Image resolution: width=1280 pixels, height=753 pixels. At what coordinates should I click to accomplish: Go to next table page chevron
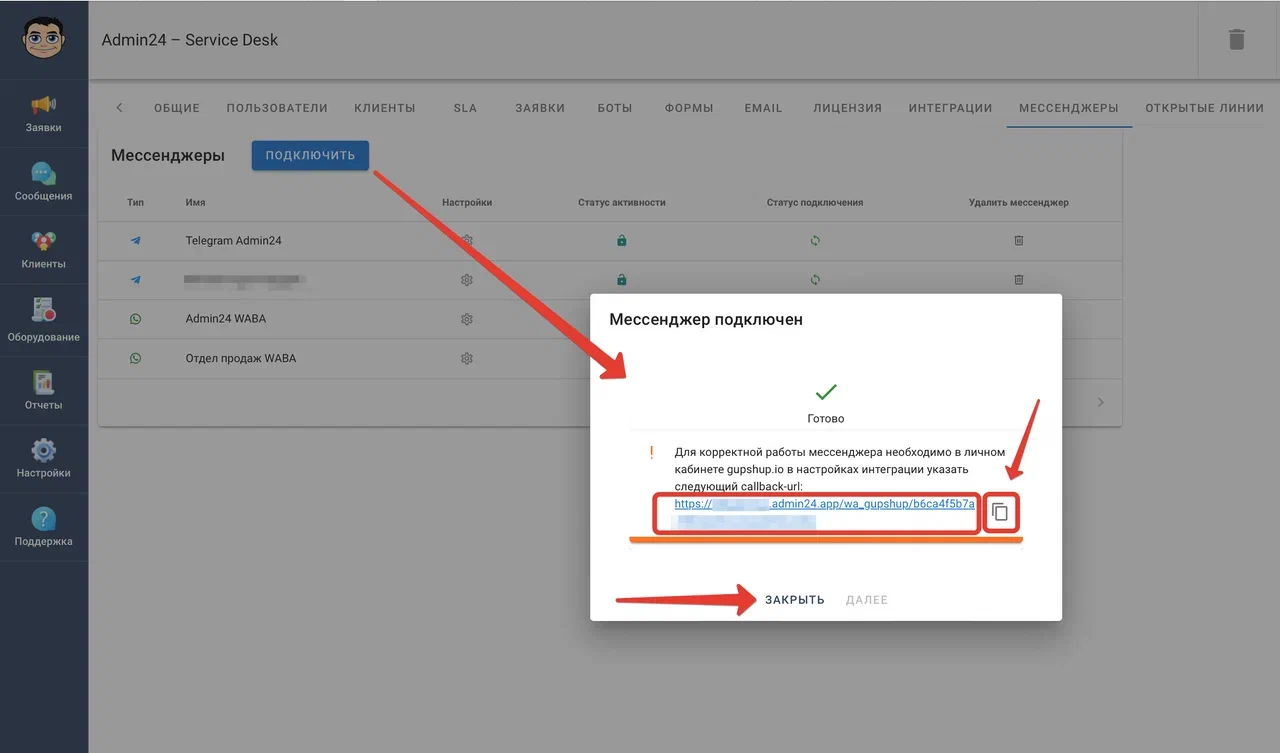[x=1101, y=402]
